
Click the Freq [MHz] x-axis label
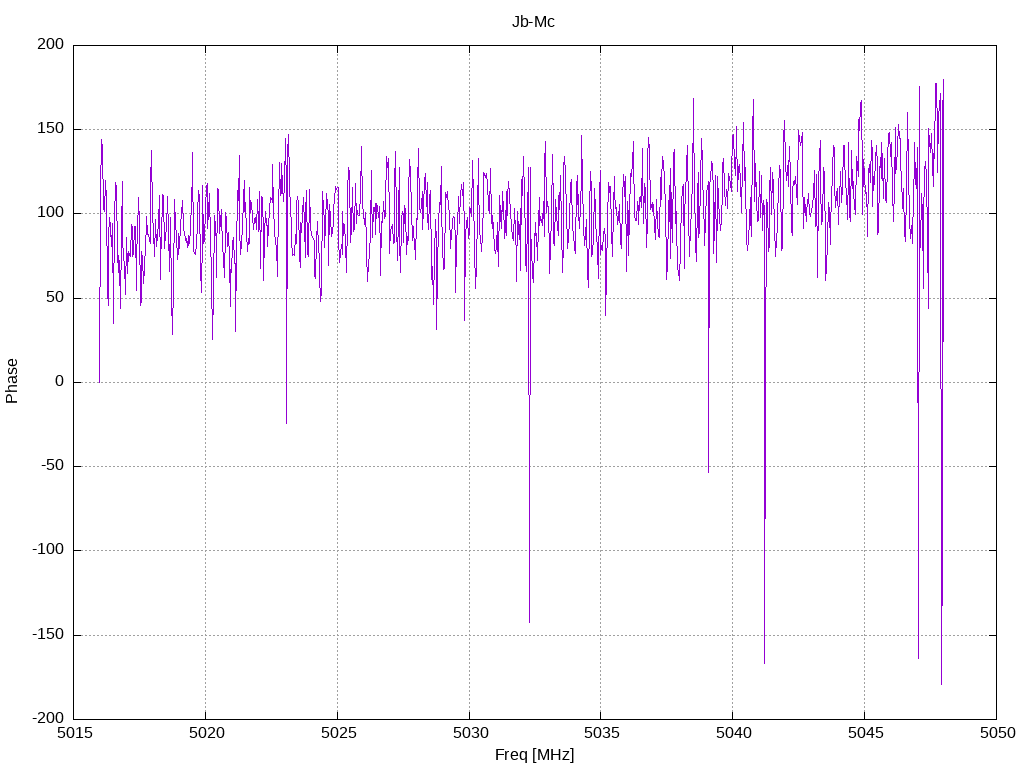pyautogui.click(x=534, y=755)
